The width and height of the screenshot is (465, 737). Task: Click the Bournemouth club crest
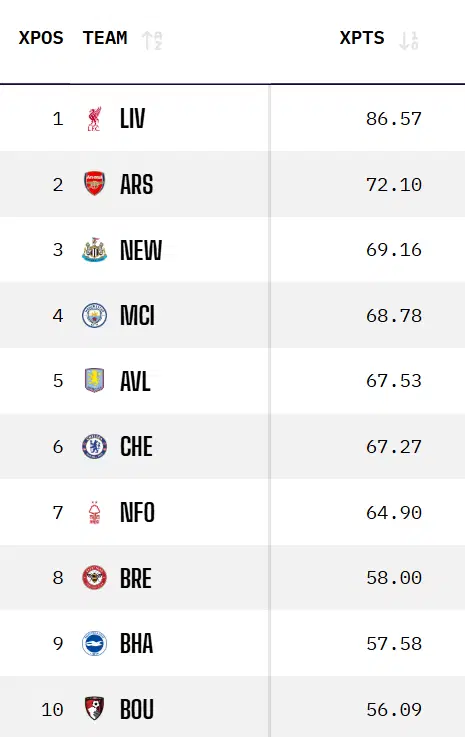tap(94, 708)
